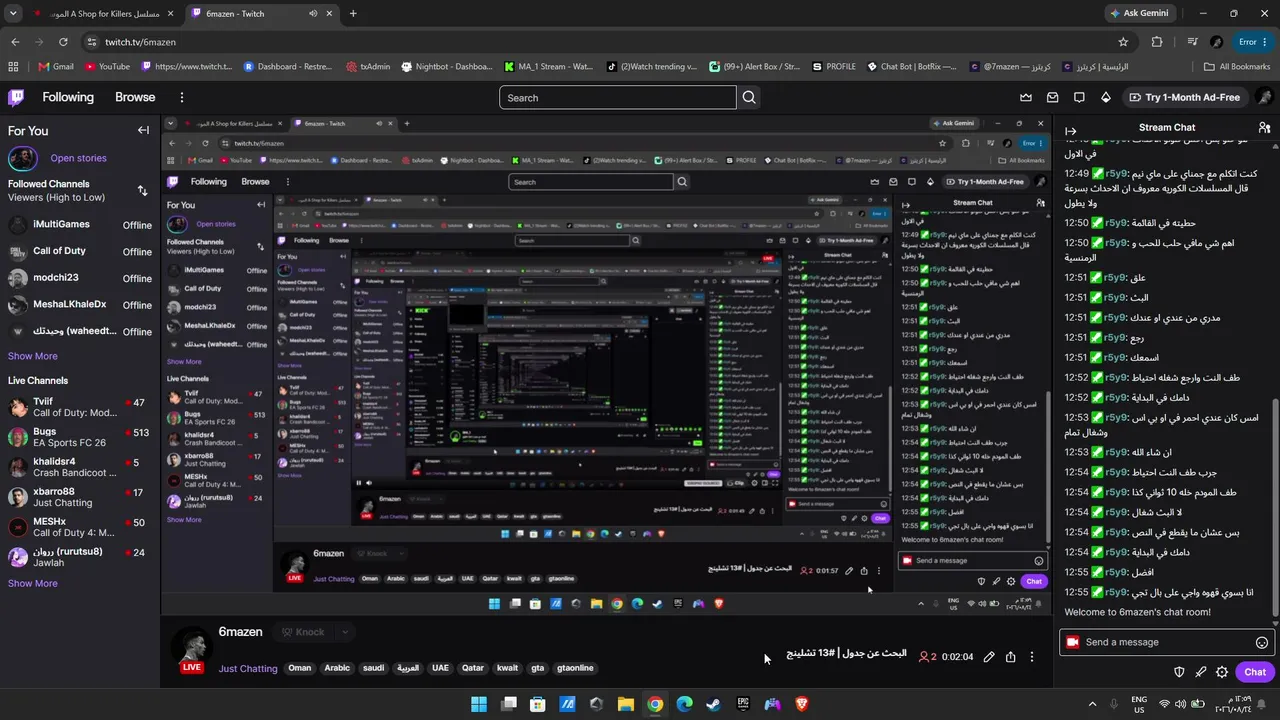Open chat settings gear icon
Image resolution: width=1280 pixels, height=720 pixels.
pyautogui.click(x=1222, y=672)
